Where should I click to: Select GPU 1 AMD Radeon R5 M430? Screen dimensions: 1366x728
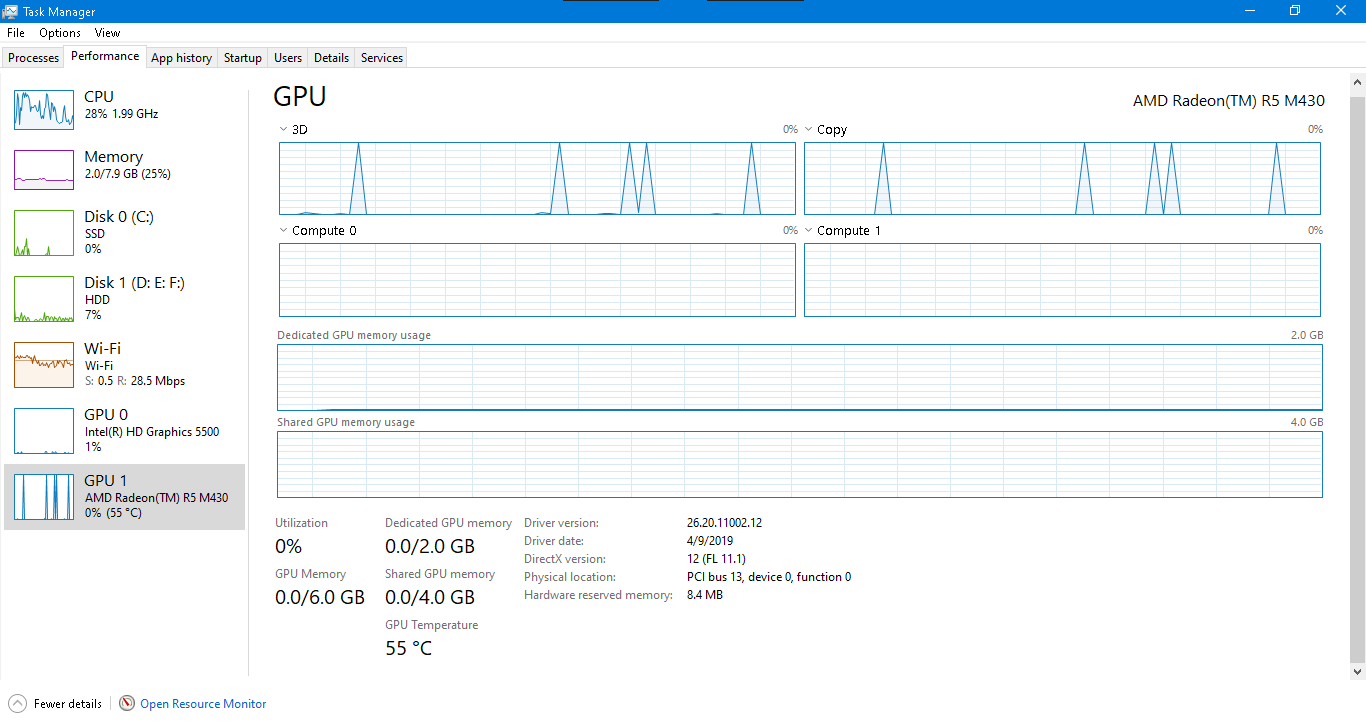click(125, 496)
